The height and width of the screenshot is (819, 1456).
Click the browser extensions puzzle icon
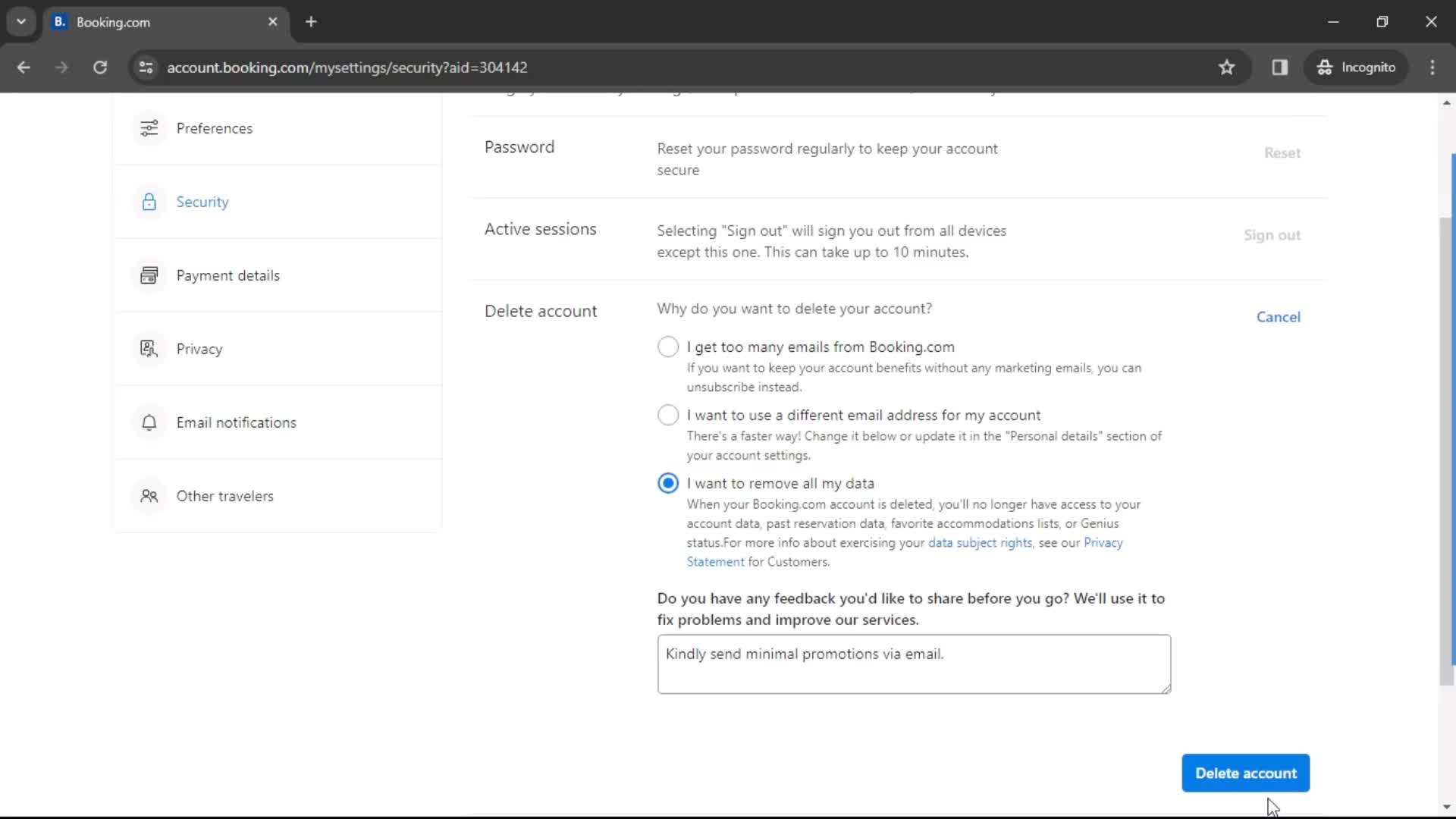click(1280, 67)
